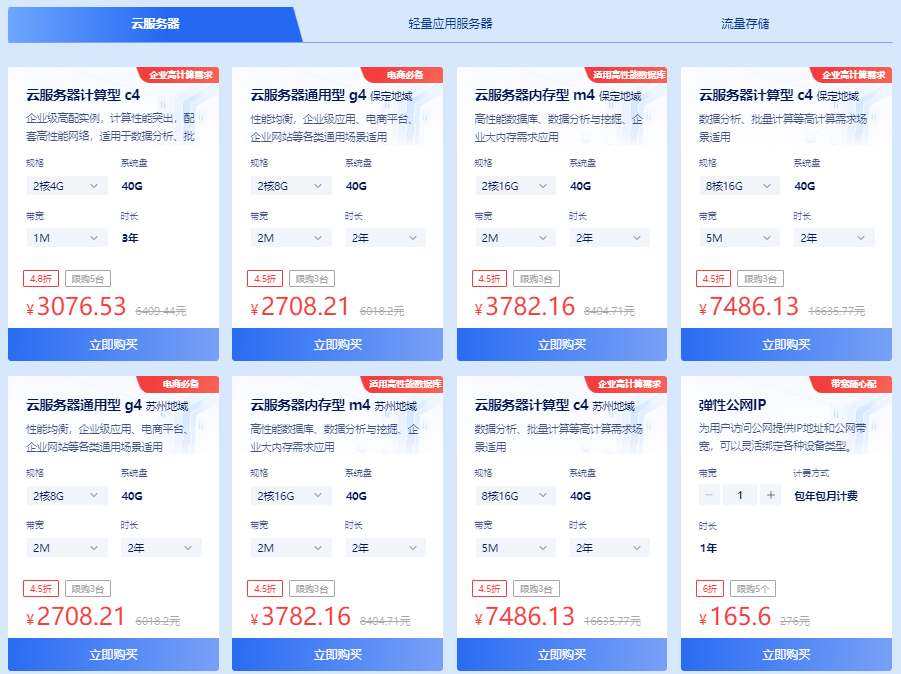
Task: Open 2M bandwidth dropdown in 苏州 g4 card
Action: point(67,548)
